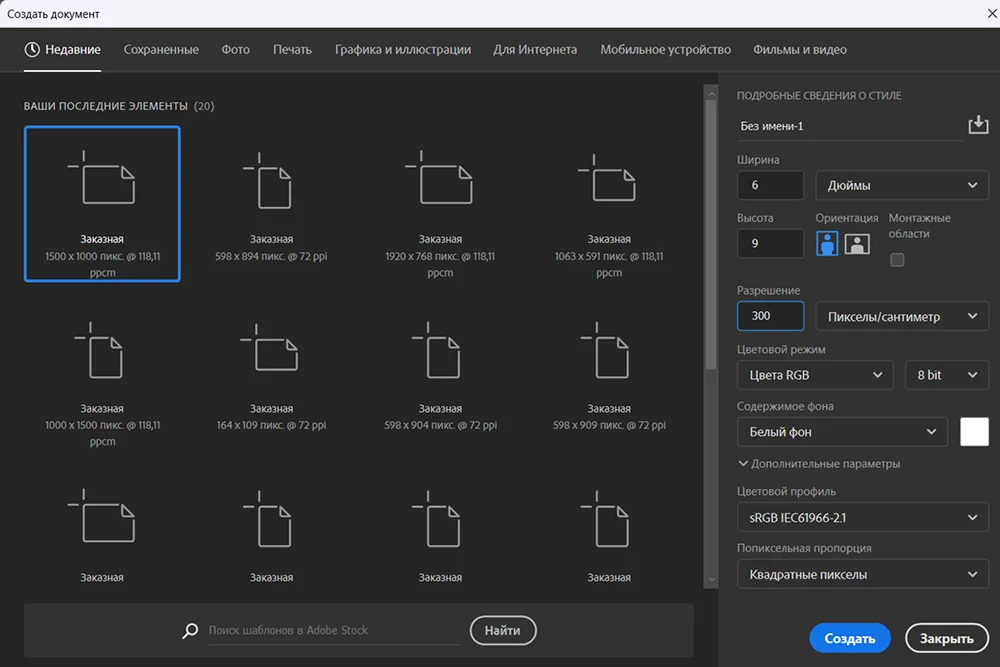Click the save preset icon next to Без имени-1

pos(978,125)
